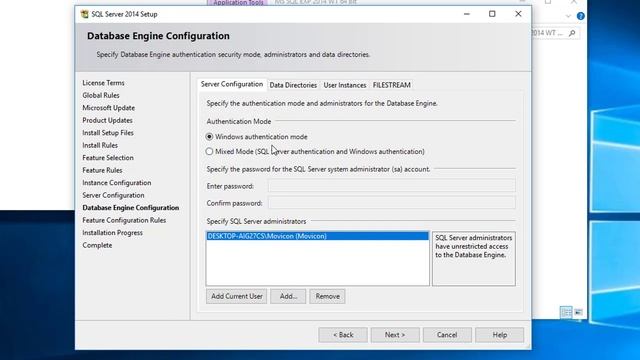Click the Feature Configuration Rules step
Viewport: 640px width, 360px height.
pos(124,220)
